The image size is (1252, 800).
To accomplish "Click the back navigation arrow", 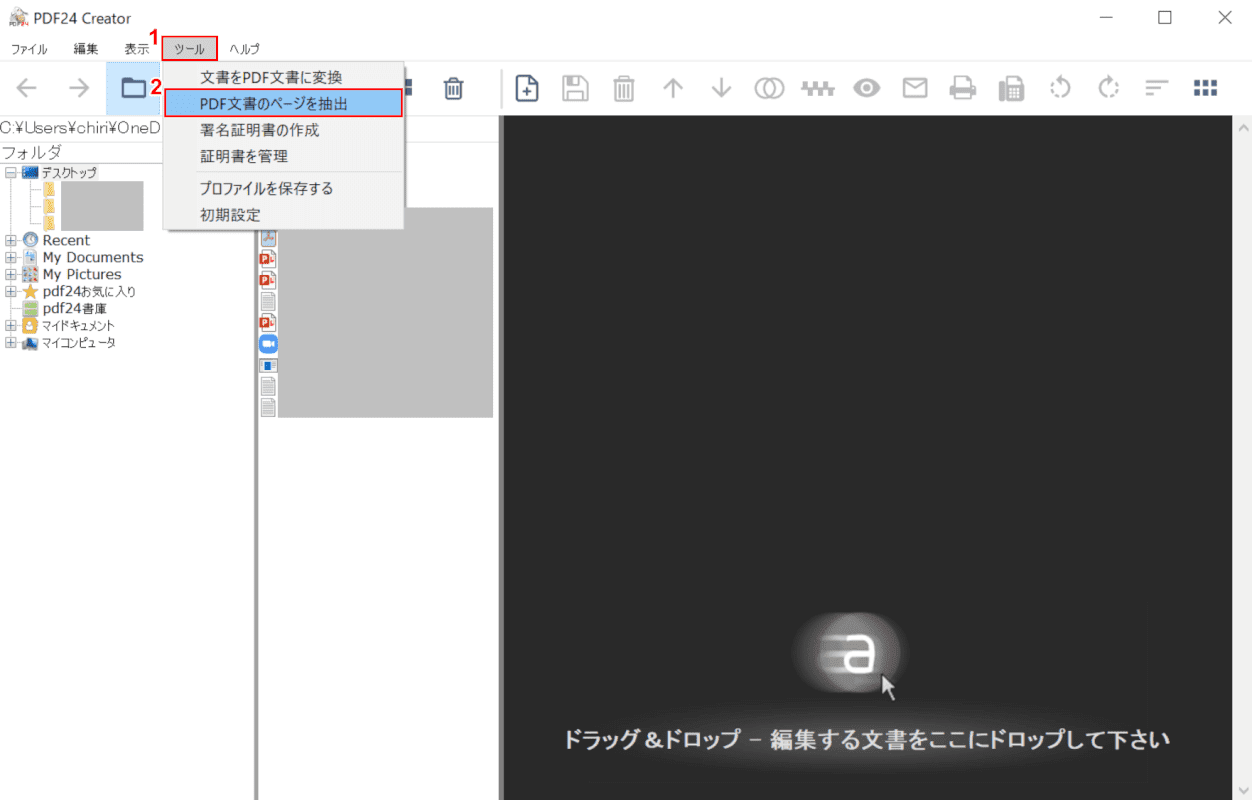I will point(27,88).
